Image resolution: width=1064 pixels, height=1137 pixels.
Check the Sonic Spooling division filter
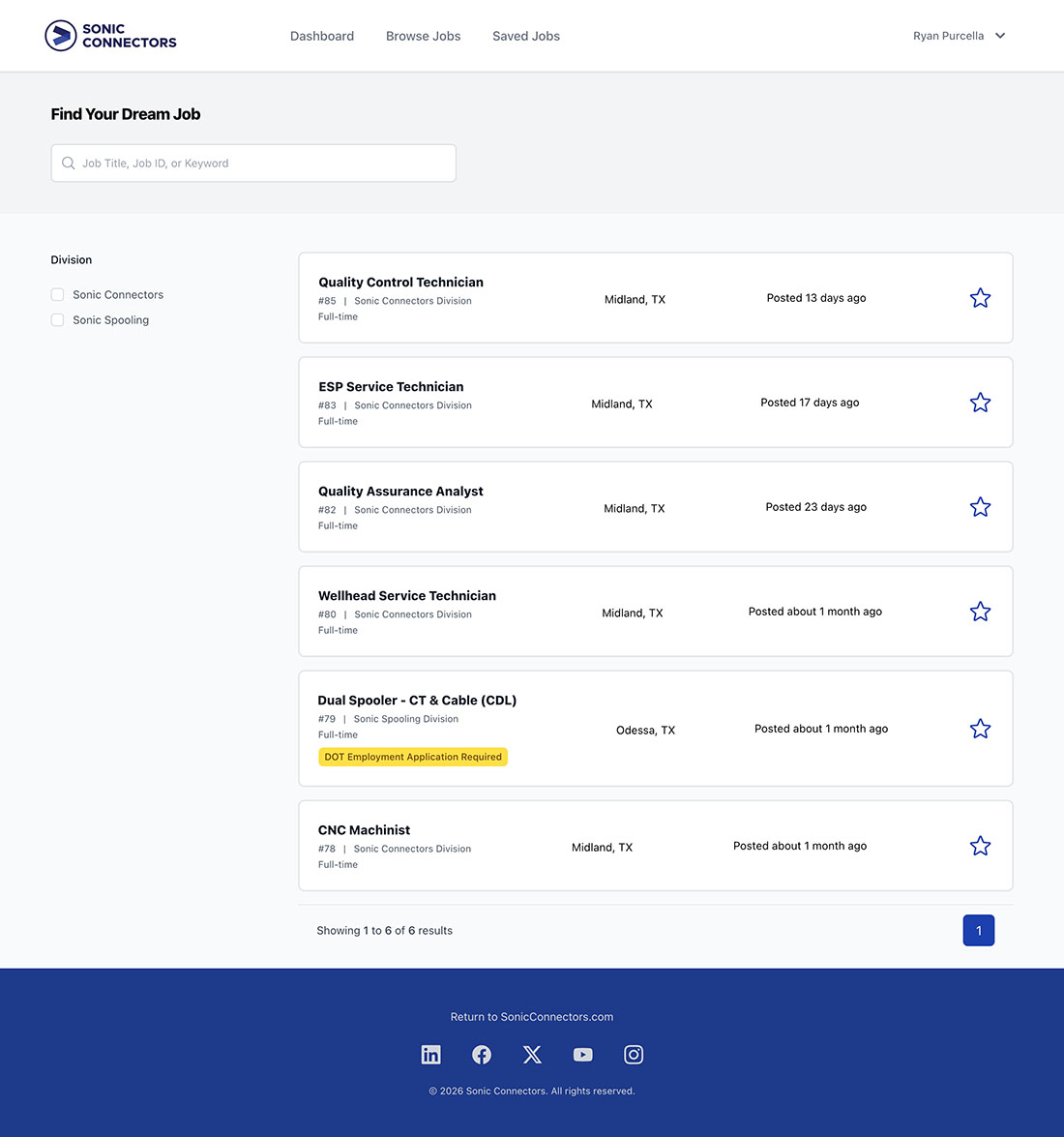[58, 320]
